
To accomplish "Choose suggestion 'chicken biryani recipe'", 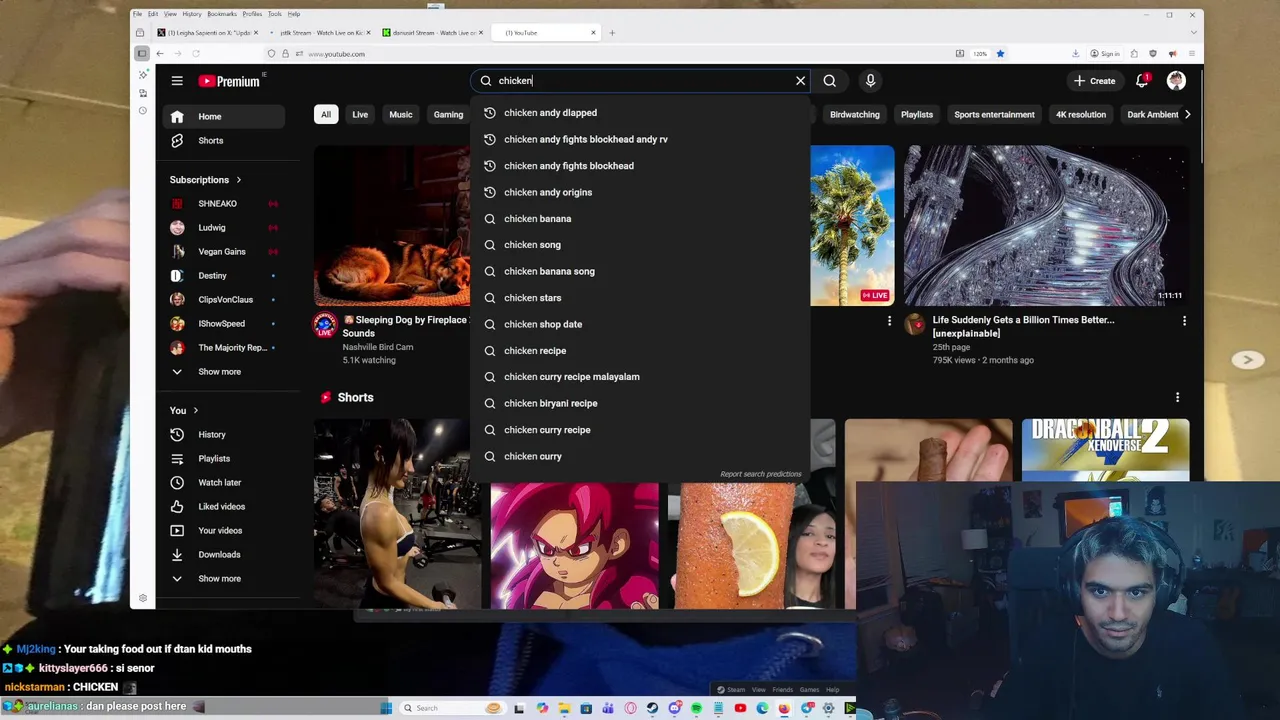I will click(x=640, y=403).
